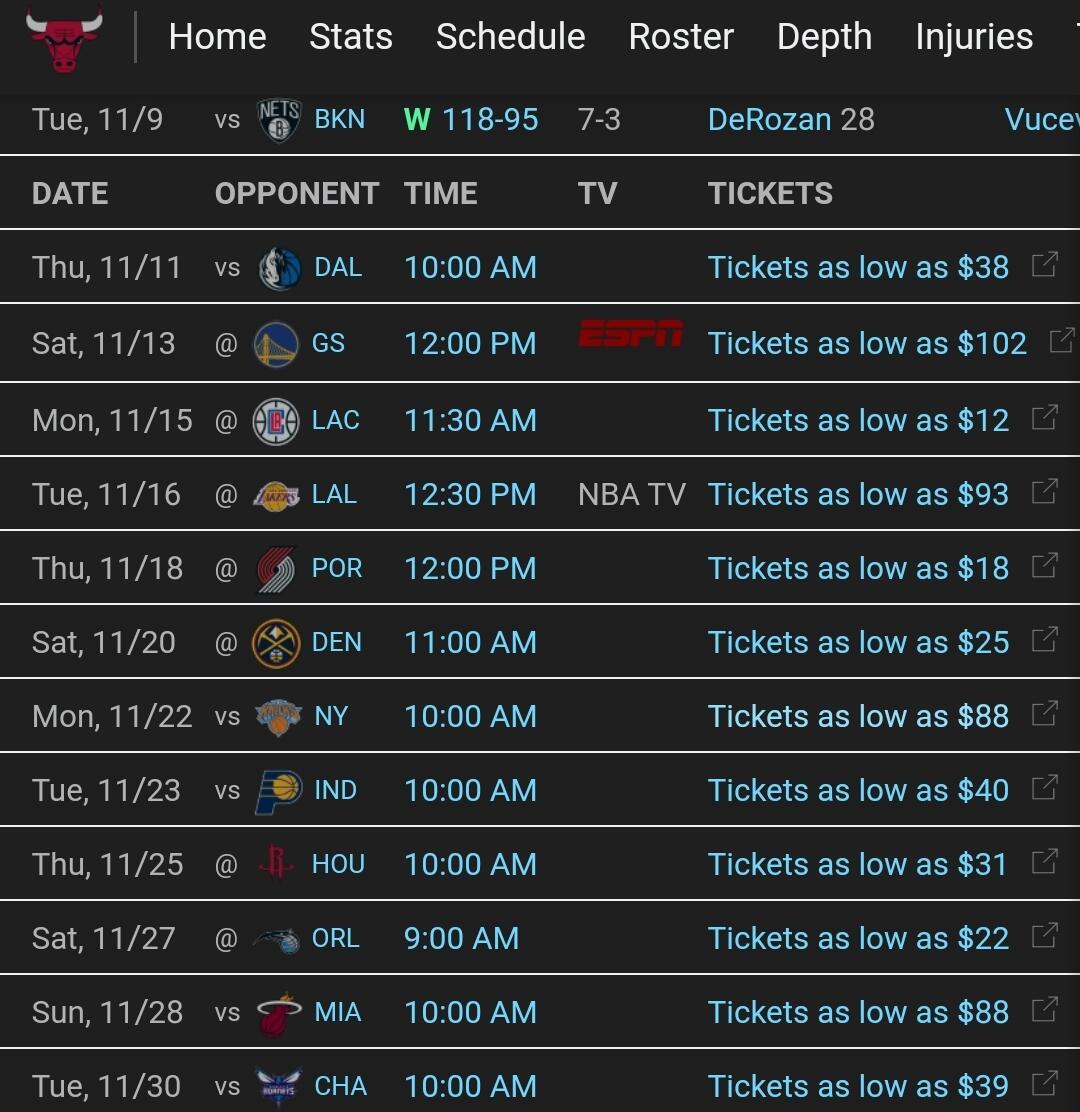The height and width of the screenshot is (1112, 1080).
Task: Buy tickets as low as $102
Action: click(867, 344)
